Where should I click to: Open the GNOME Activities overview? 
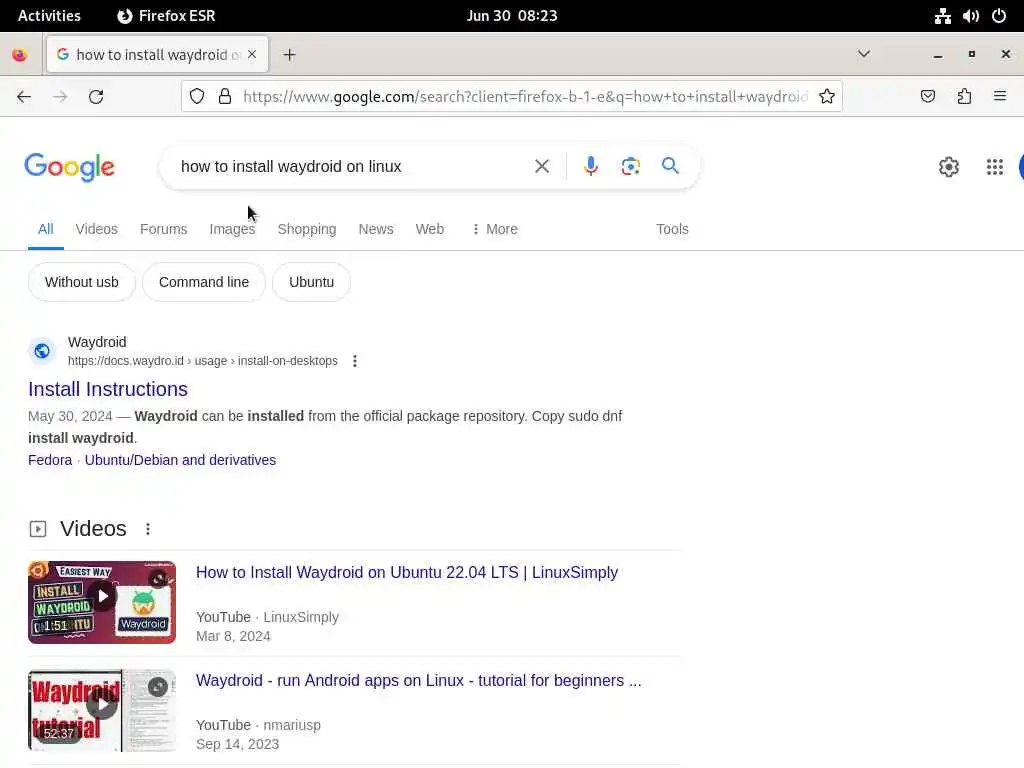(x=49, y=16)
